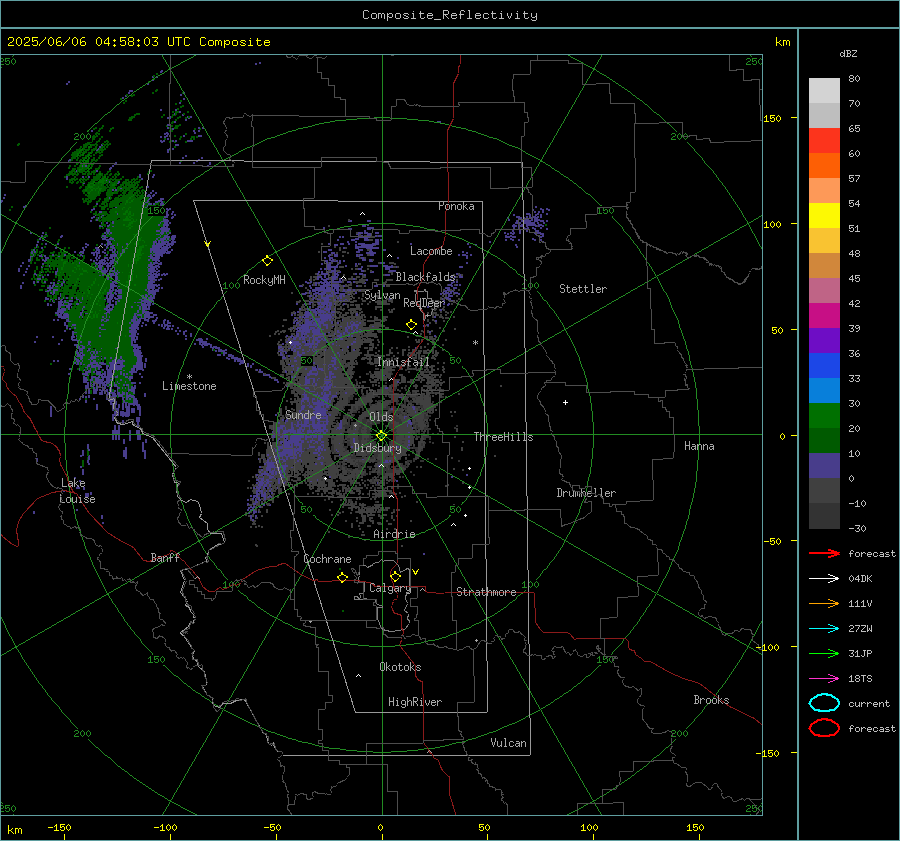
Task: Select the Vulcan city label
Action: 509,743
